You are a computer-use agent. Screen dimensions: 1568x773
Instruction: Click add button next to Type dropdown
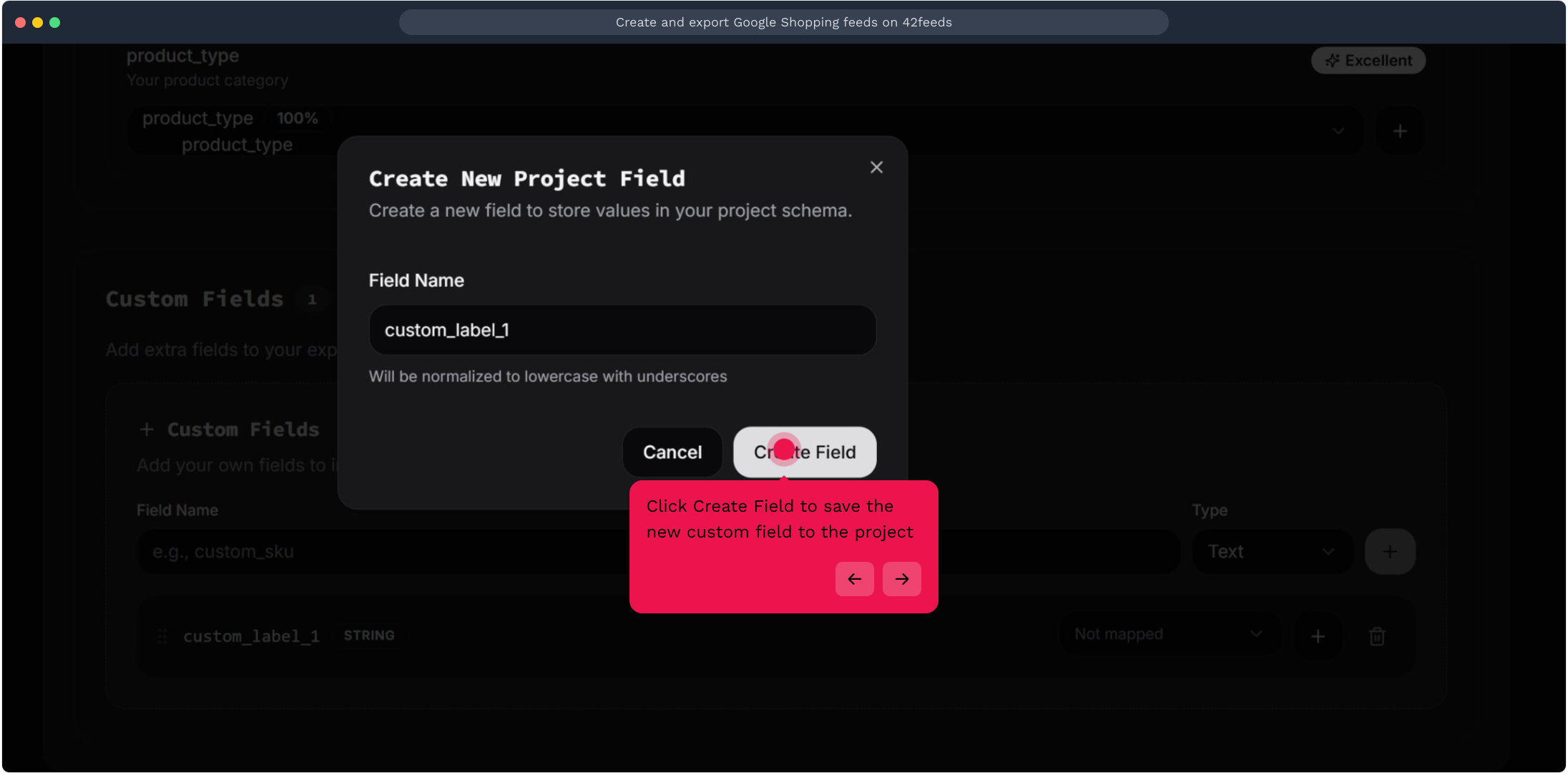(1389, 552)
